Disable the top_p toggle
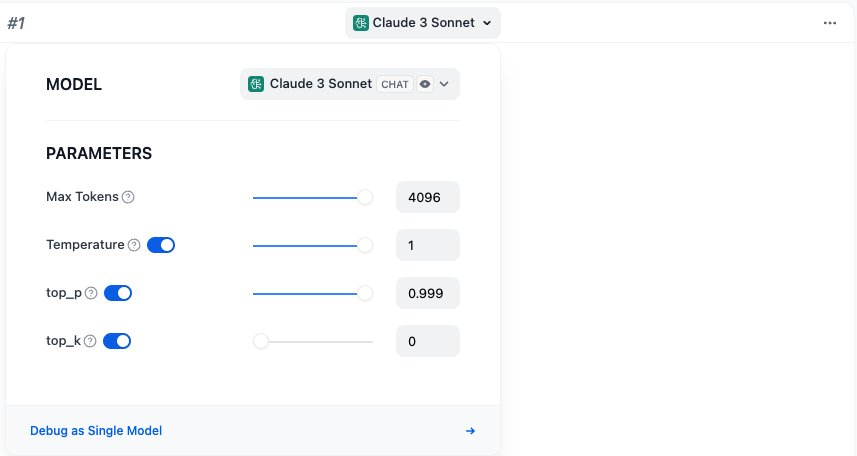 click(118, 293)
